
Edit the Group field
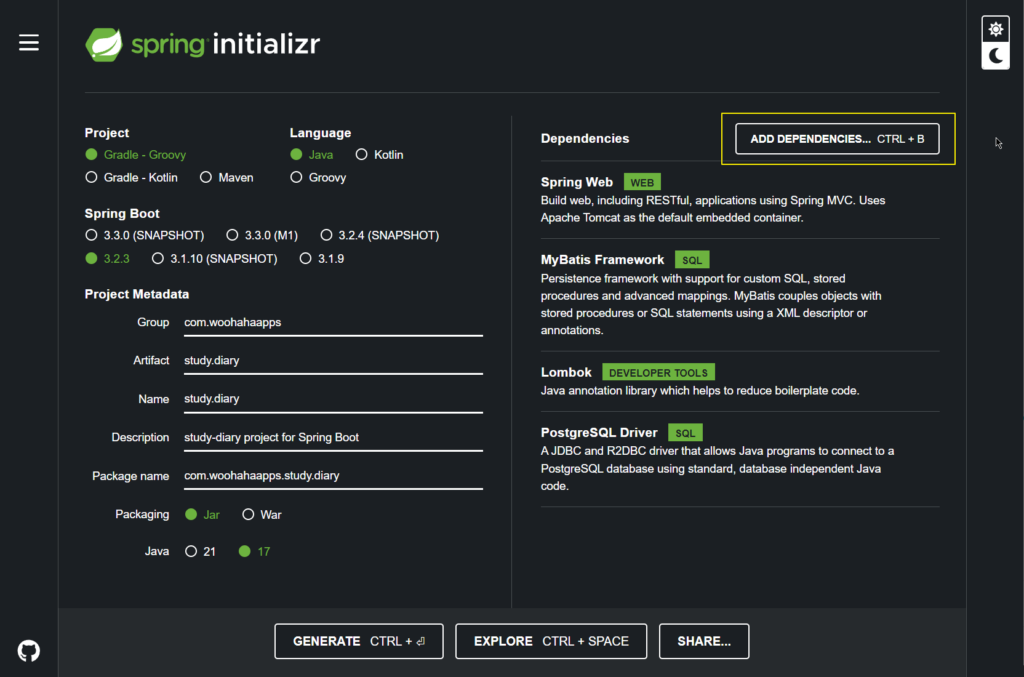click(333, 323)
